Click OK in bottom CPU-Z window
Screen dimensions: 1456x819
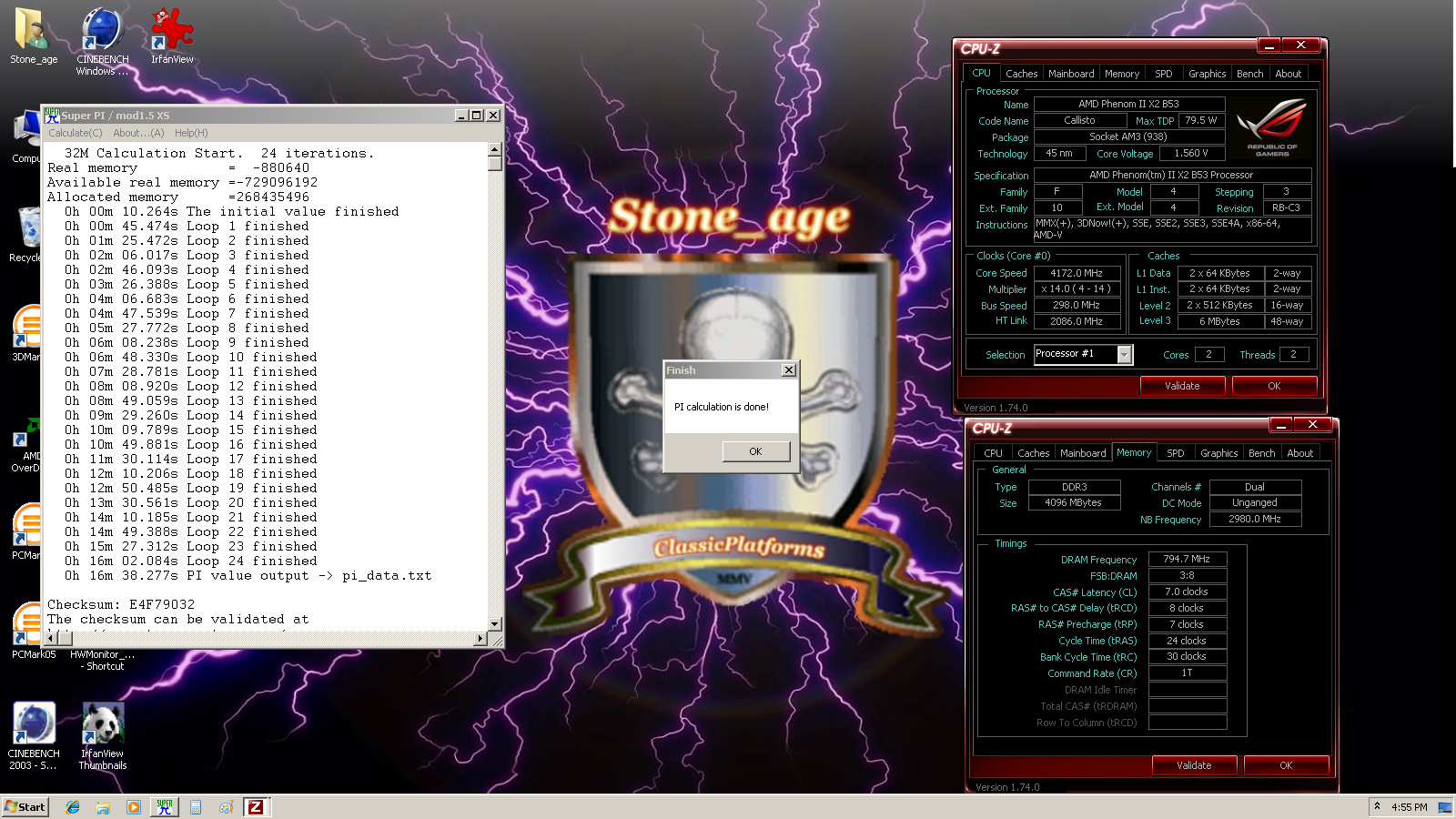tap(1286, 765)
